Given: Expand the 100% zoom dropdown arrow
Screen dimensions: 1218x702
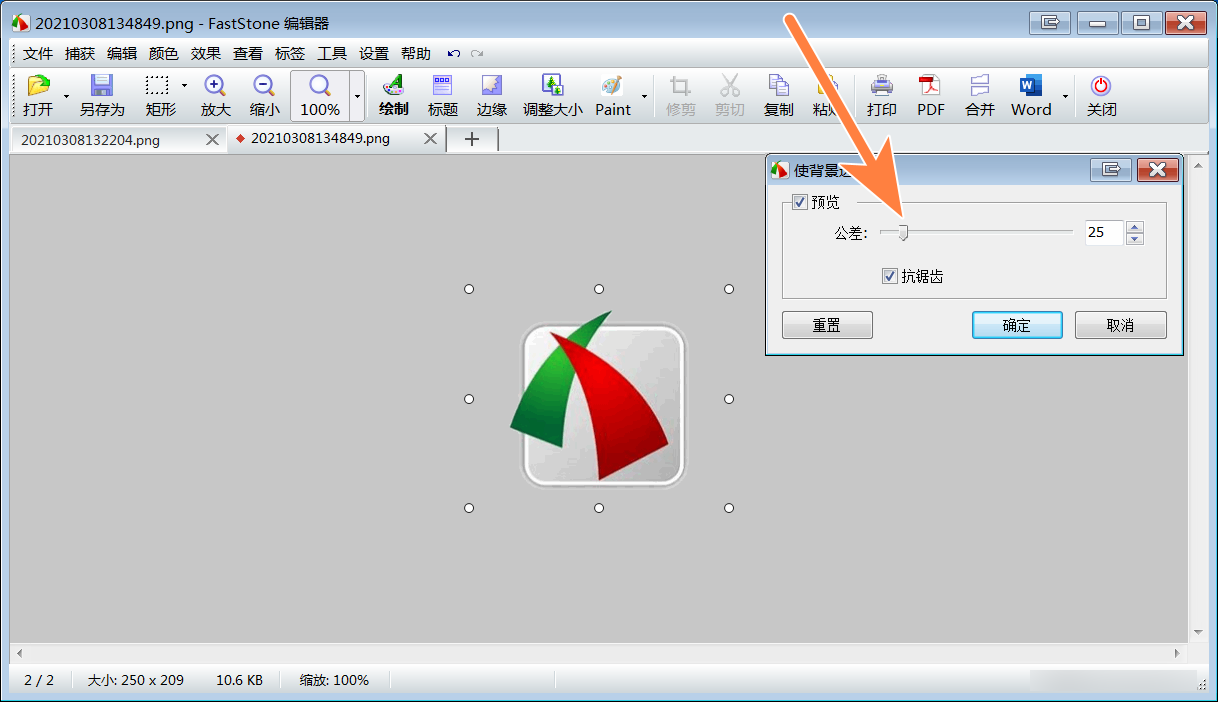Looking at the screenshot, I should click(357, 96).
